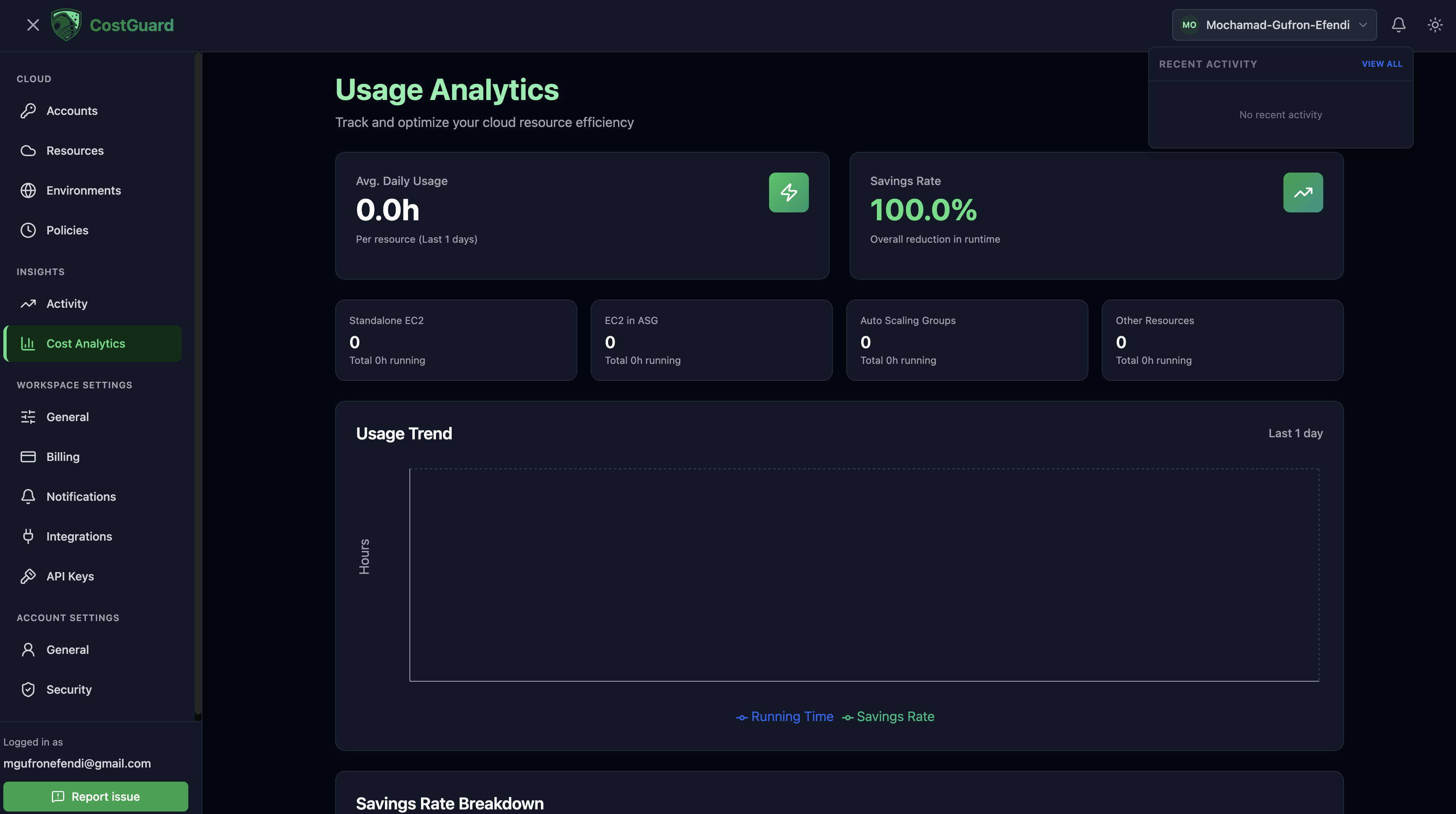Click View All in Recent Activity
The width and height of the screenshot is (1456, 814).
click(1381, 64)
